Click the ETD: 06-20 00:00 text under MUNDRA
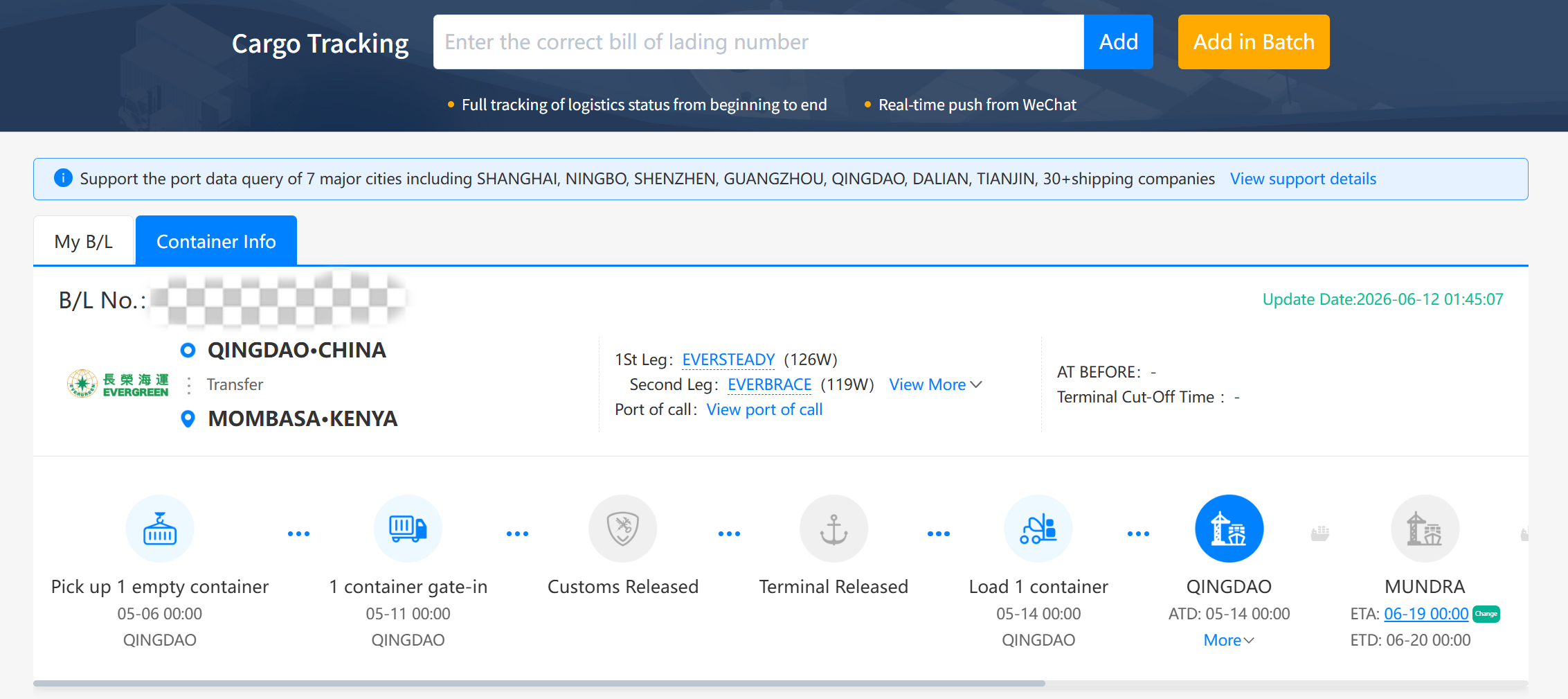1568x699 pixels. point(1410,640)
